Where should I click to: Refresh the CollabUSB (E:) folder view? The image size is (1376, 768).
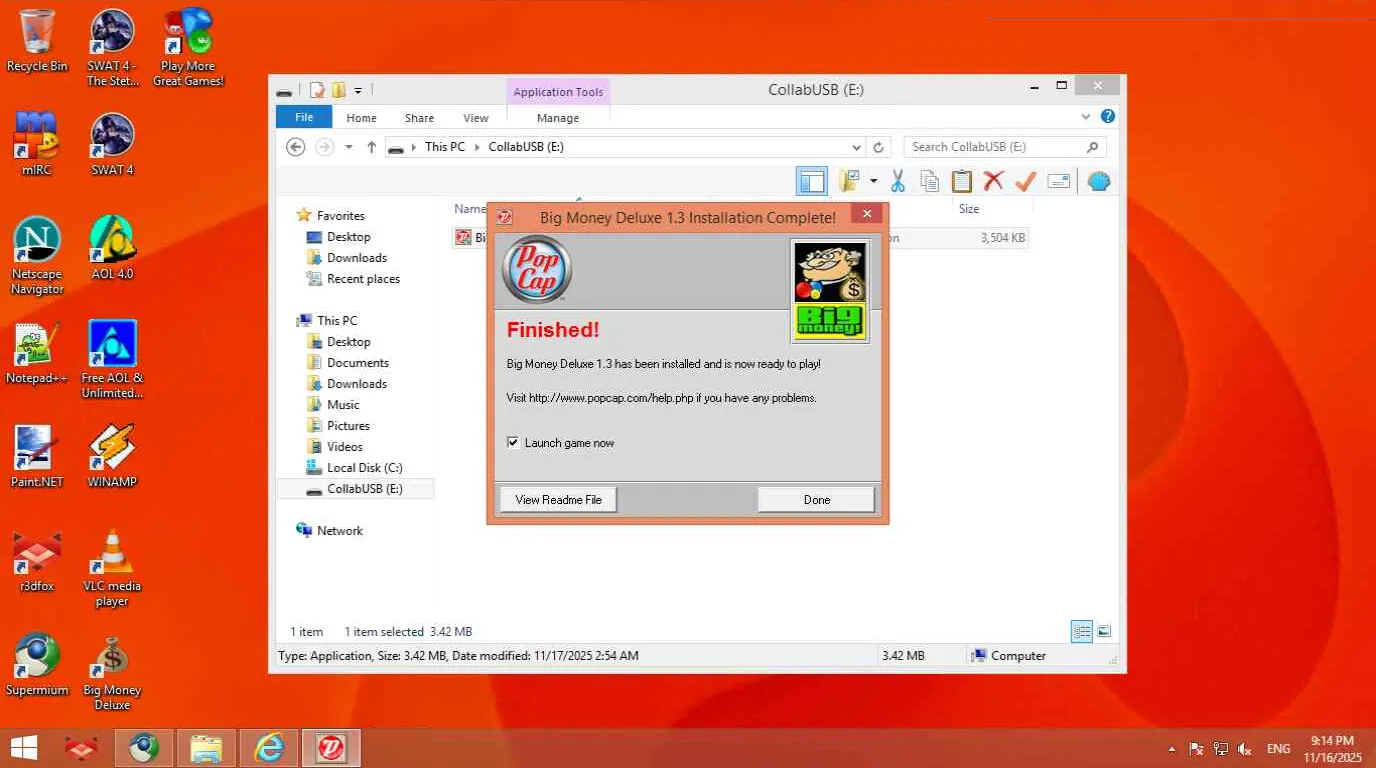pos(879,147)
